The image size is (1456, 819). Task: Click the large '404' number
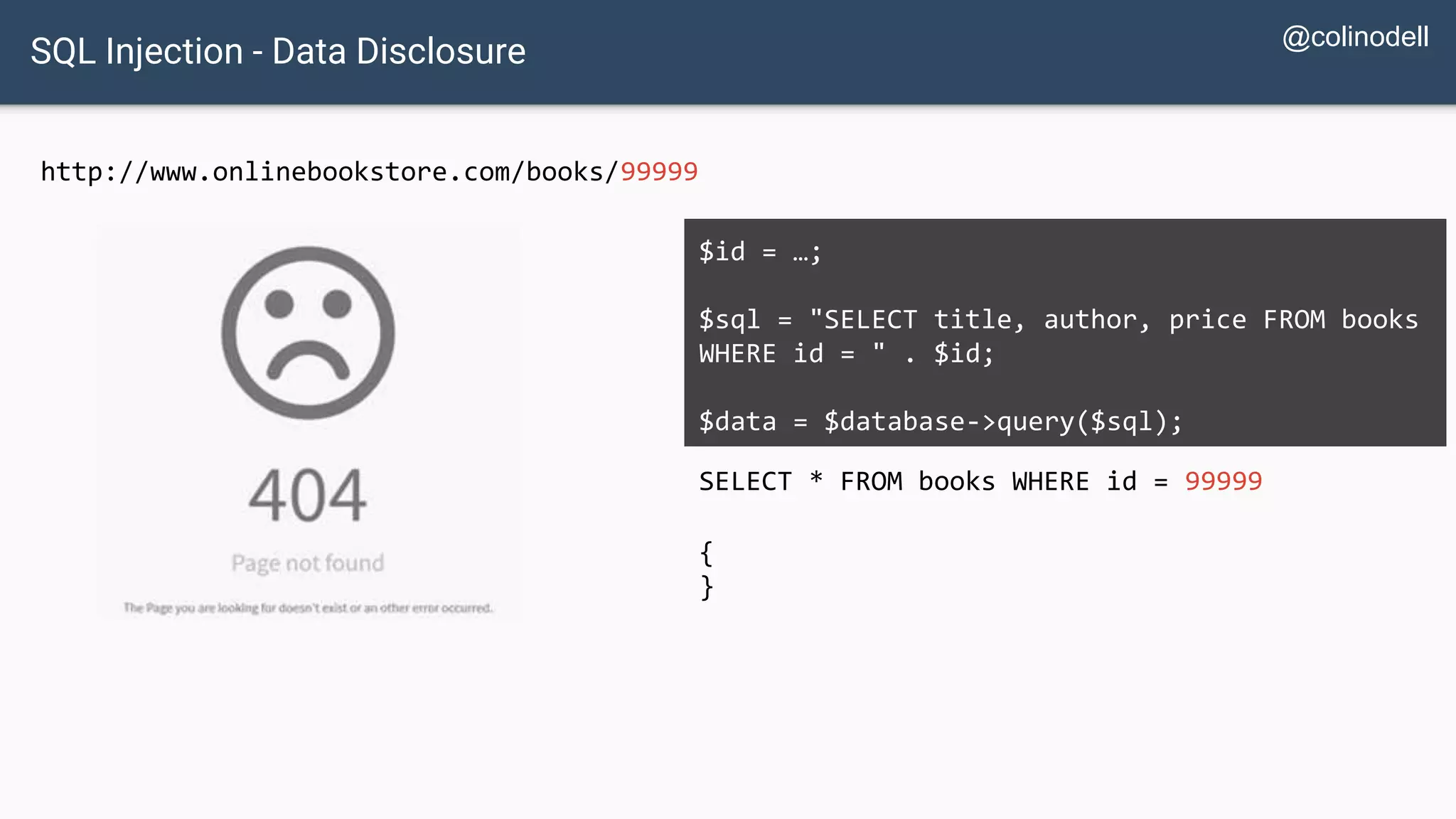308,496
